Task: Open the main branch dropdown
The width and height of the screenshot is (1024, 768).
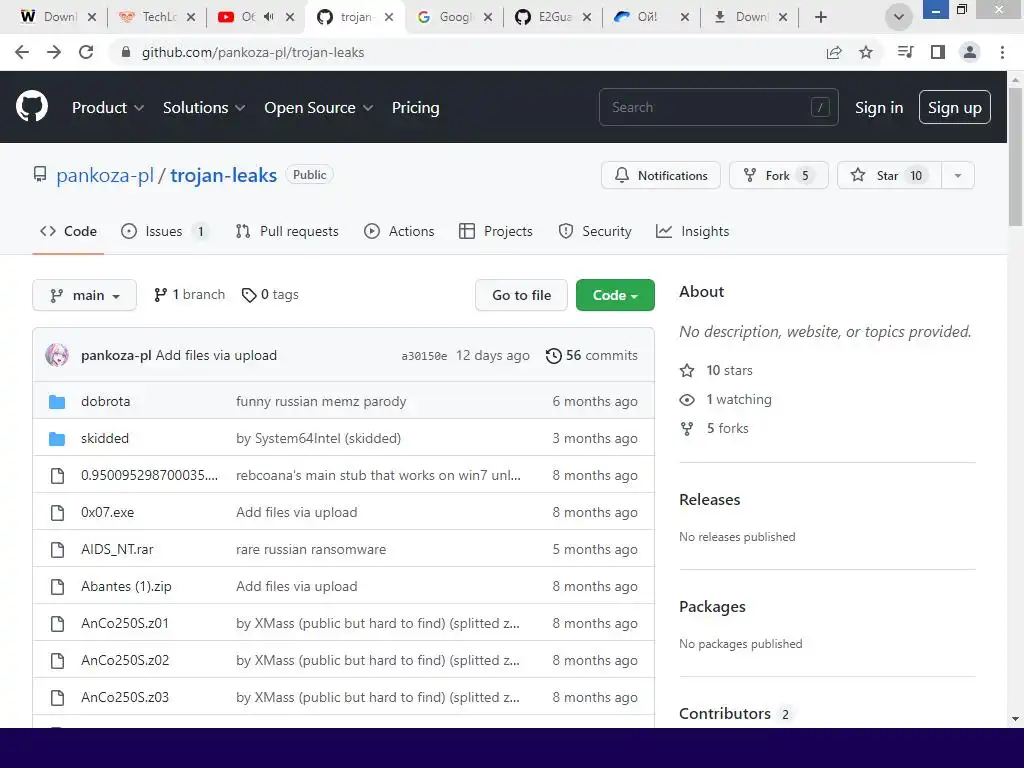Action: [x=84, y=295]
